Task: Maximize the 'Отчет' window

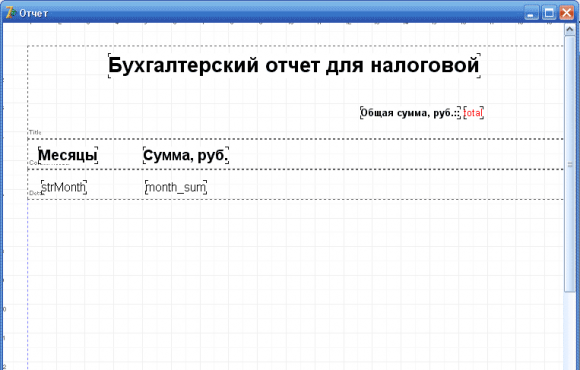Action: [x=549, y=13]
